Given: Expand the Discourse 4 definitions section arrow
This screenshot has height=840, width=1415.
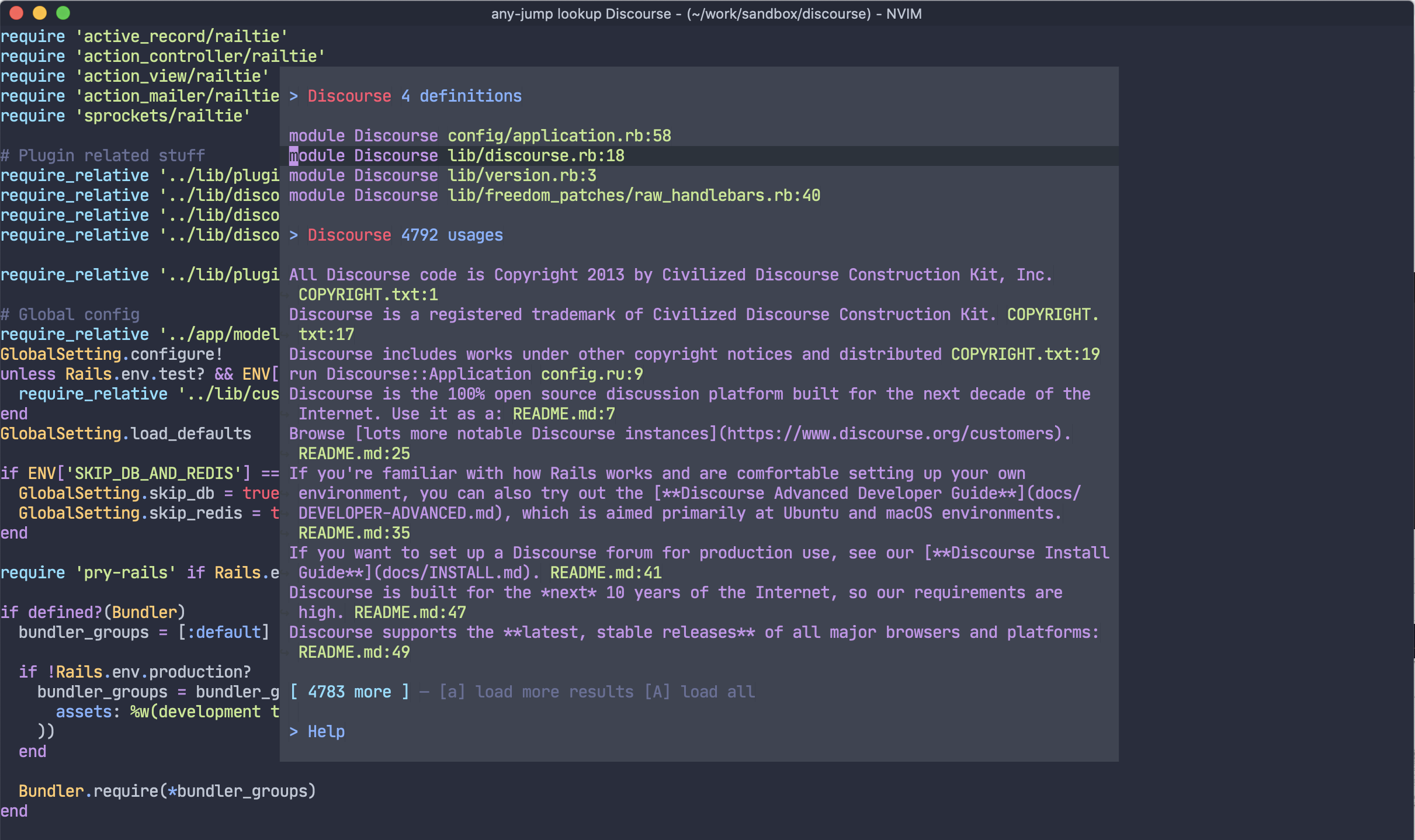Looking at the screenshot, I should 293,96.
